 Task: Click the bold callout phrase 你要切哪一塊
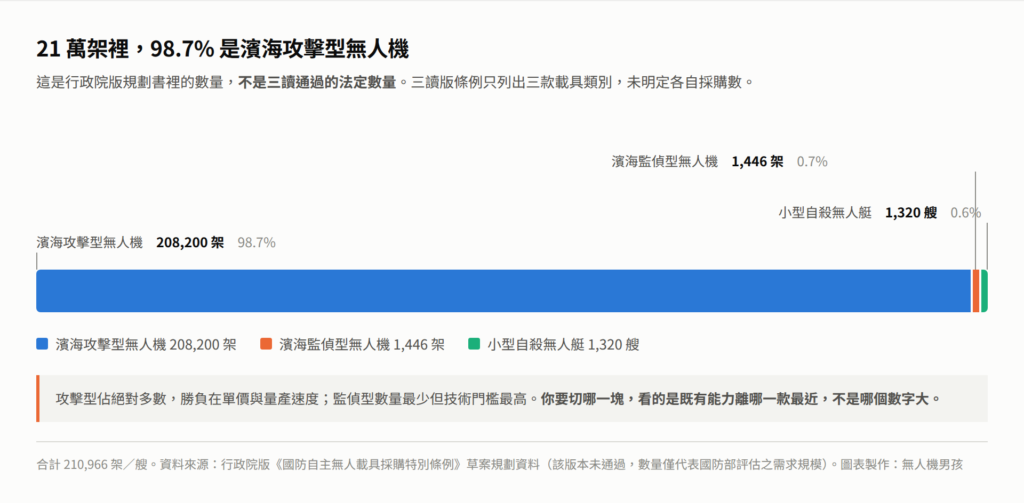coord(583,398)
